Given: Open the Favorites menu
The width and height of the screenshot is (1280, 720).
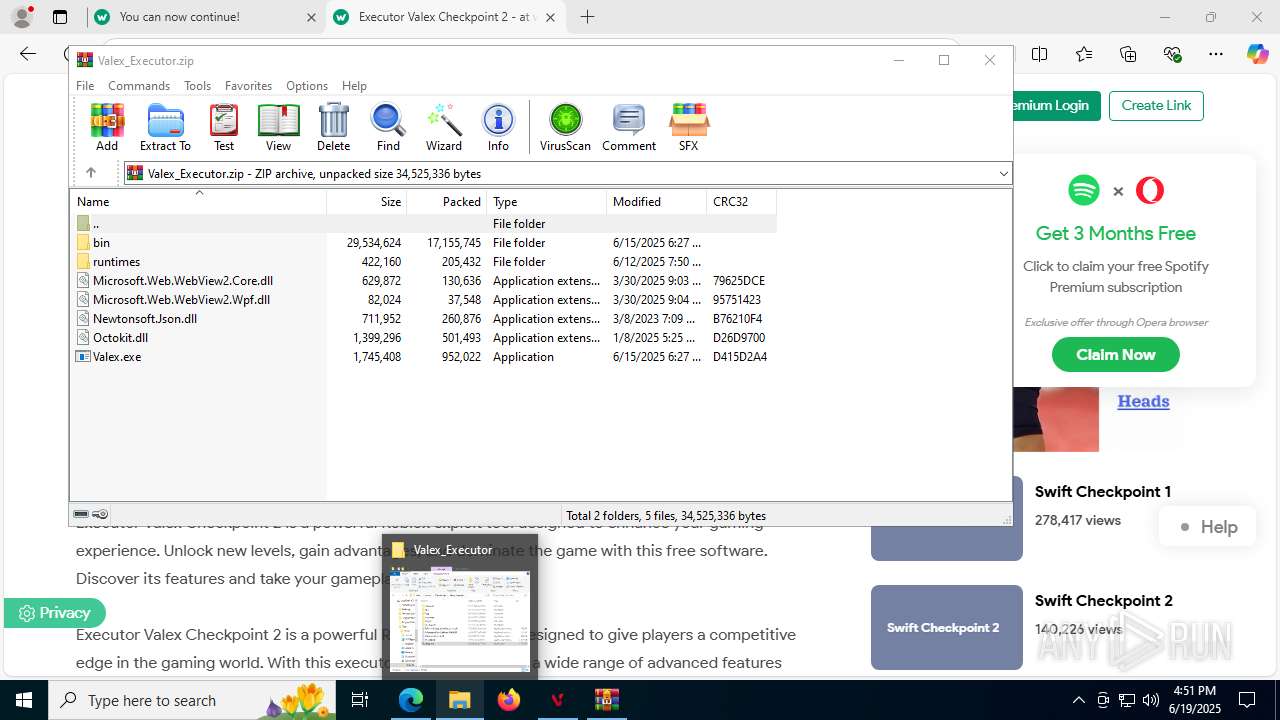Looking at the screenshot, I should pos(248,86).
